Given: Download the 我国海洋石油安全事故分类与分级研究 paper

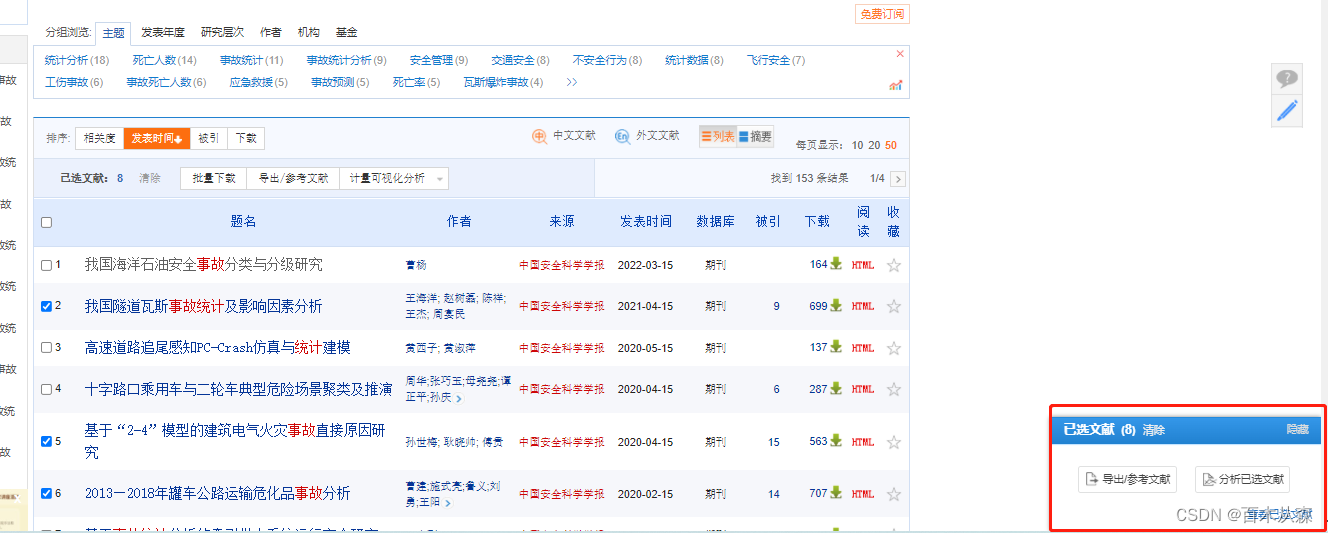Looking at the screenshot, I should pos(836,265).
